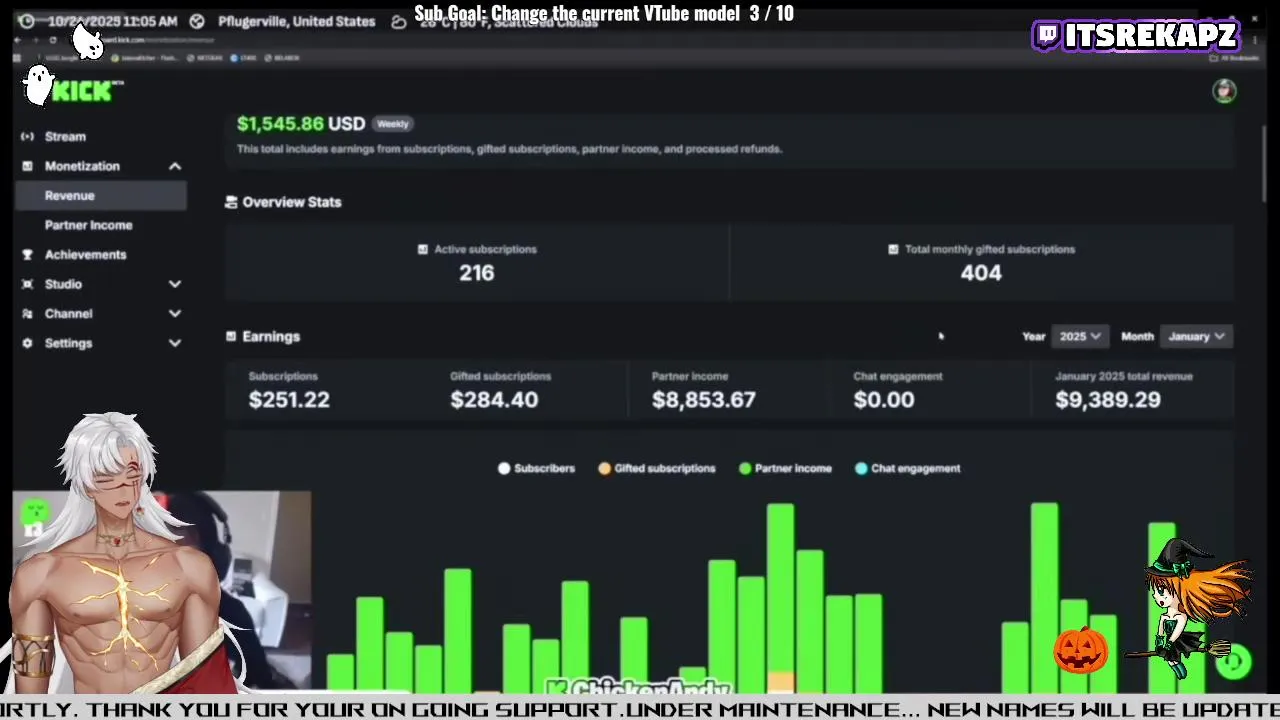Click the $1,545.86 USD total

coord(301,124)
